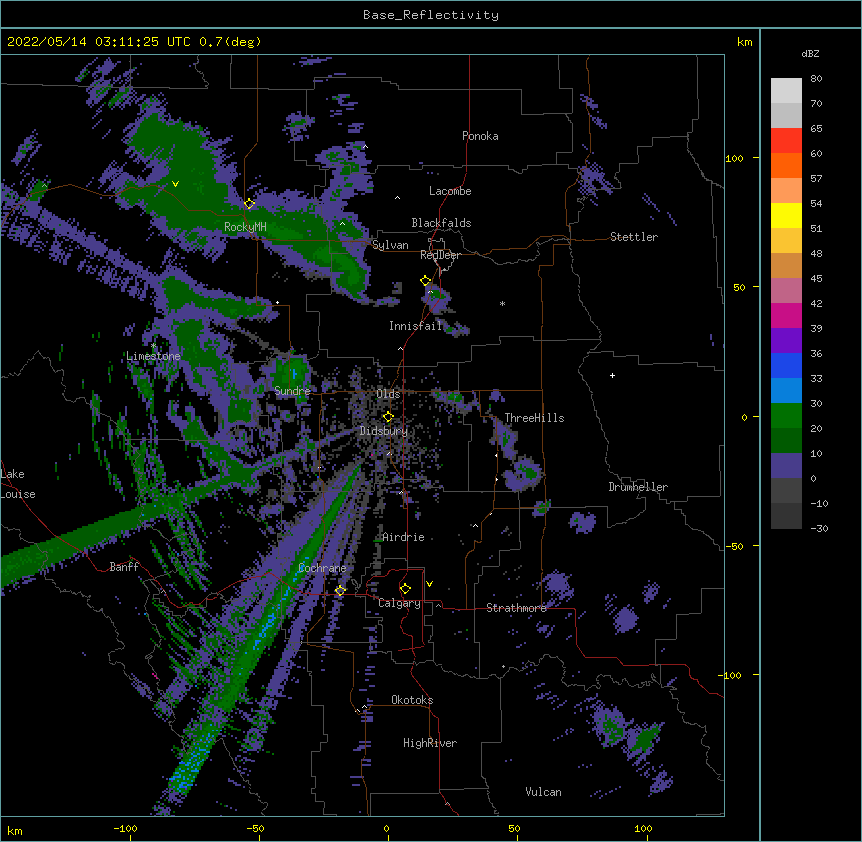The image size is (862, 842).
Task: Click the Airdrie city label
Action: pyautogui.click(x=403, y=537)
